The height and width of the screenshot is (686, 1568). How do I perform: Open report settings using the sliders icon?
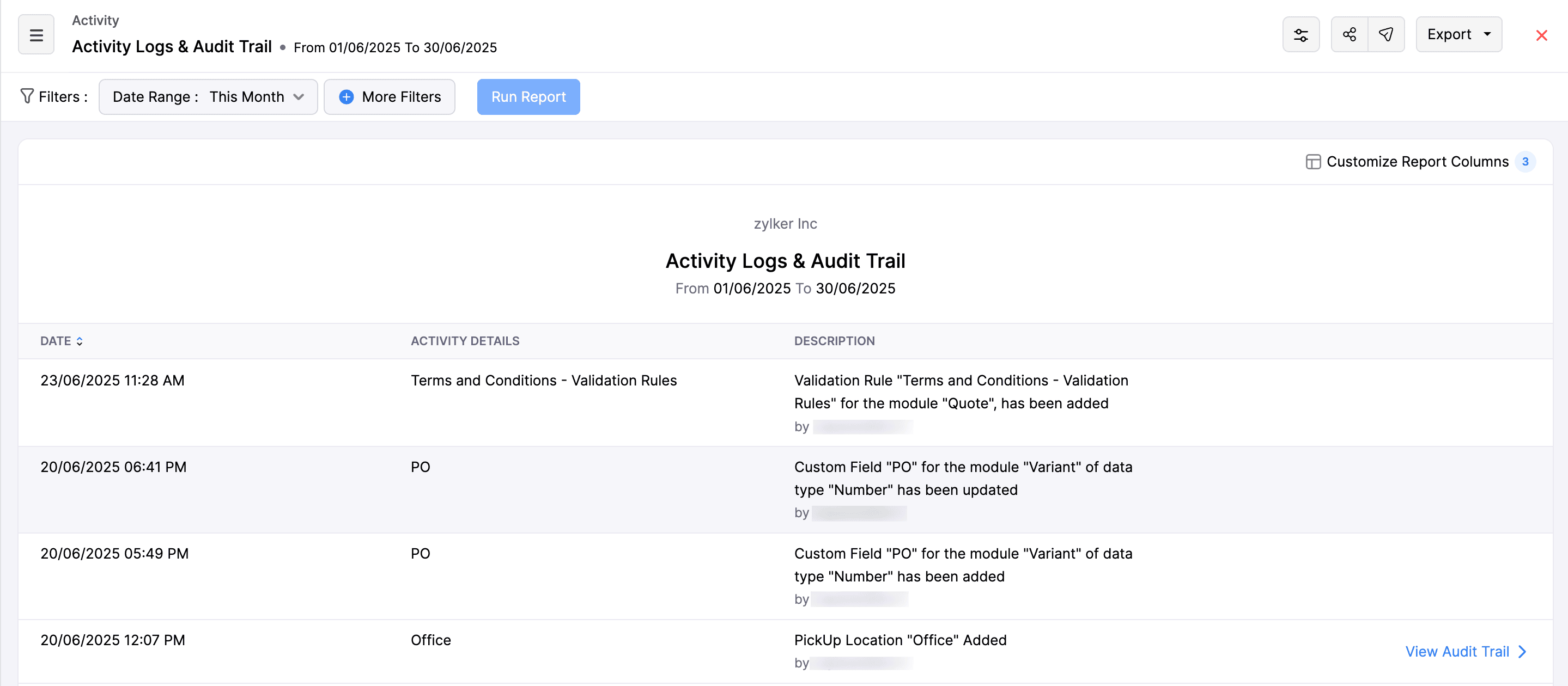coord(1302,34)
